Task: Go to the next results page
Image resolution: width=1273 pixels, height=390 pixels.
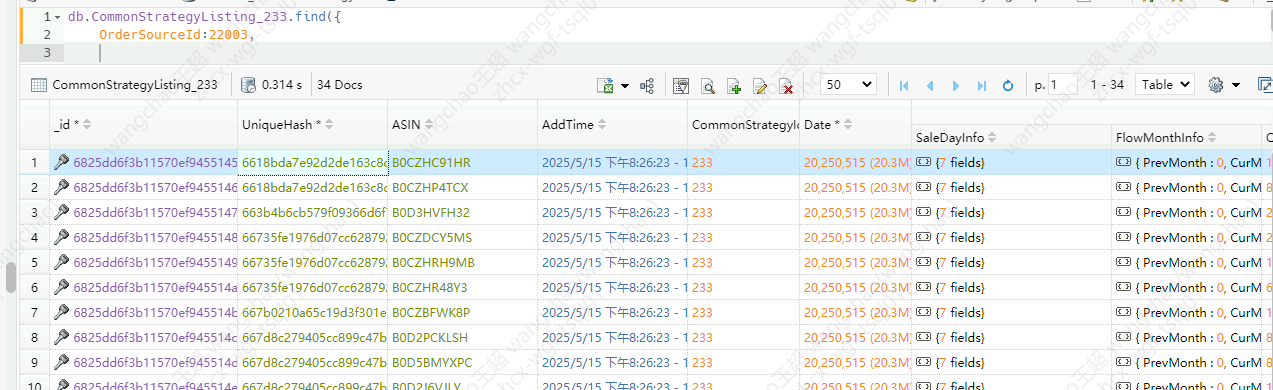Action: (x=956, y=86)
